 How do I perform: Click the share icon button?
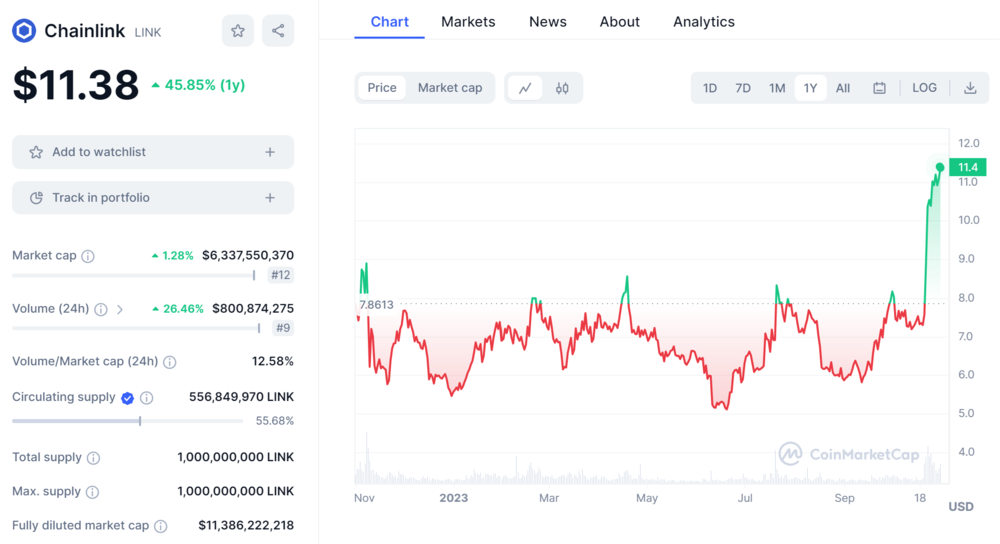tap(278, 31)
